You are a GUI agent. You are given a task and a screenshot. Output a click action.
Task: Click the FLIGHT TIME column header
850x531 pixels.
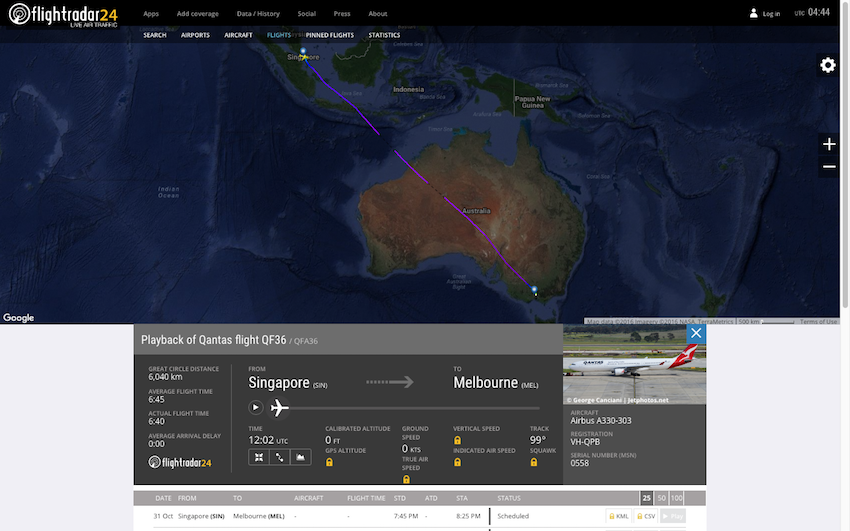tap(366, 498)
